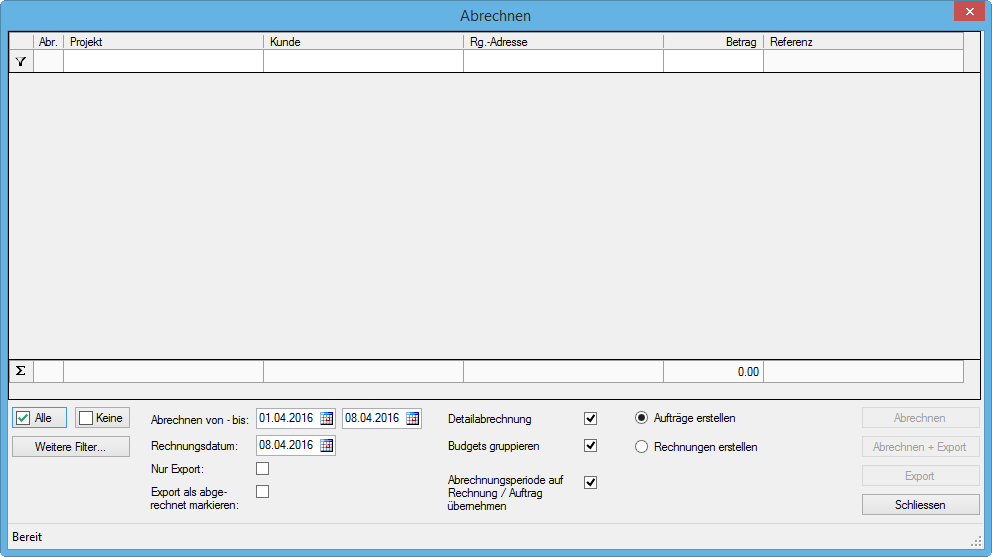Viewport: 992px width, 557px height.
Task: Open Weitere Filter dialog
Action: (70, 446)
